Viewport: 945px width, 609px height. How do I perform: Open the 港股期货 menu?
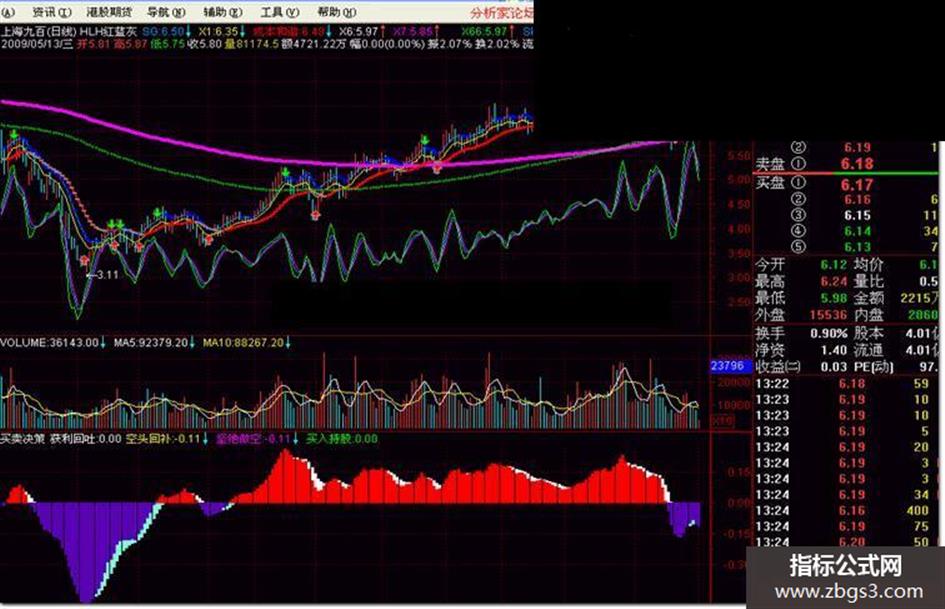108,11
